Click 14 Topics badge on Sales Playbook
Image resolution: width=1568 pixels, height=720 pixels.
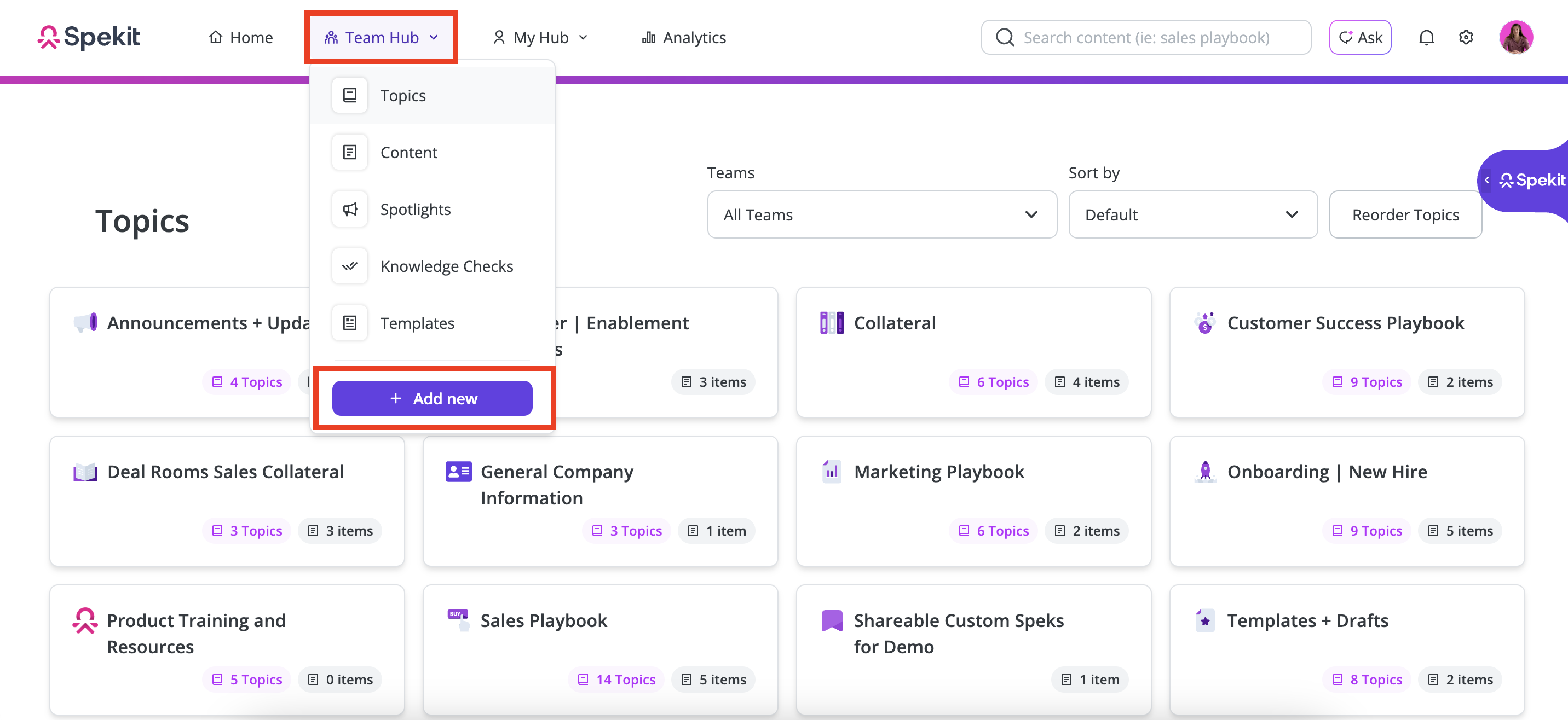[616, 680]
